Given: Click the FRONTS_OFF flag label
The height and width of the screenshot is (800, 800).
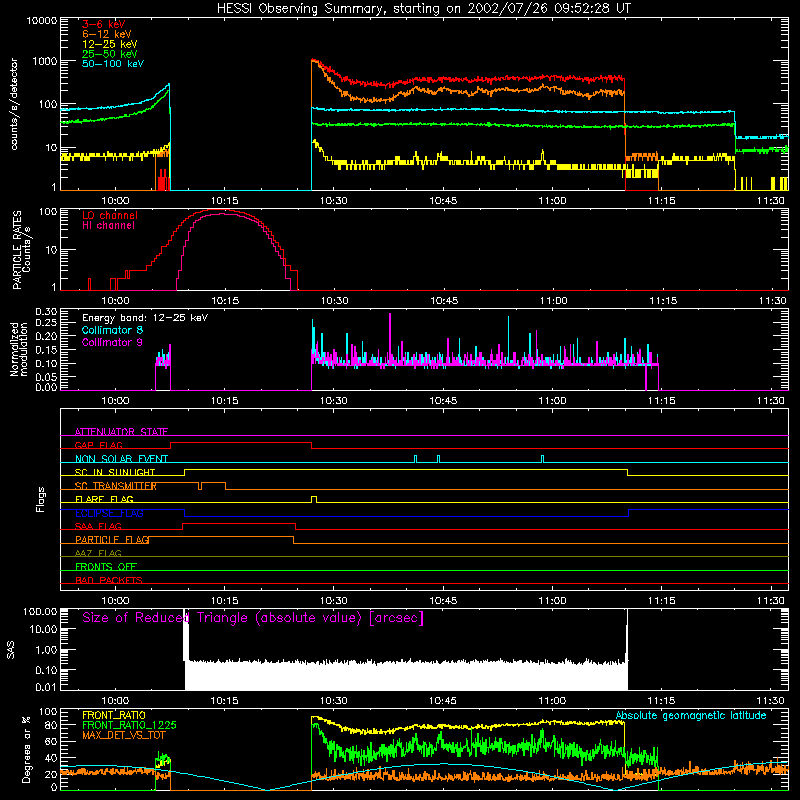Looking at the screenshot, I should point(106,566).
